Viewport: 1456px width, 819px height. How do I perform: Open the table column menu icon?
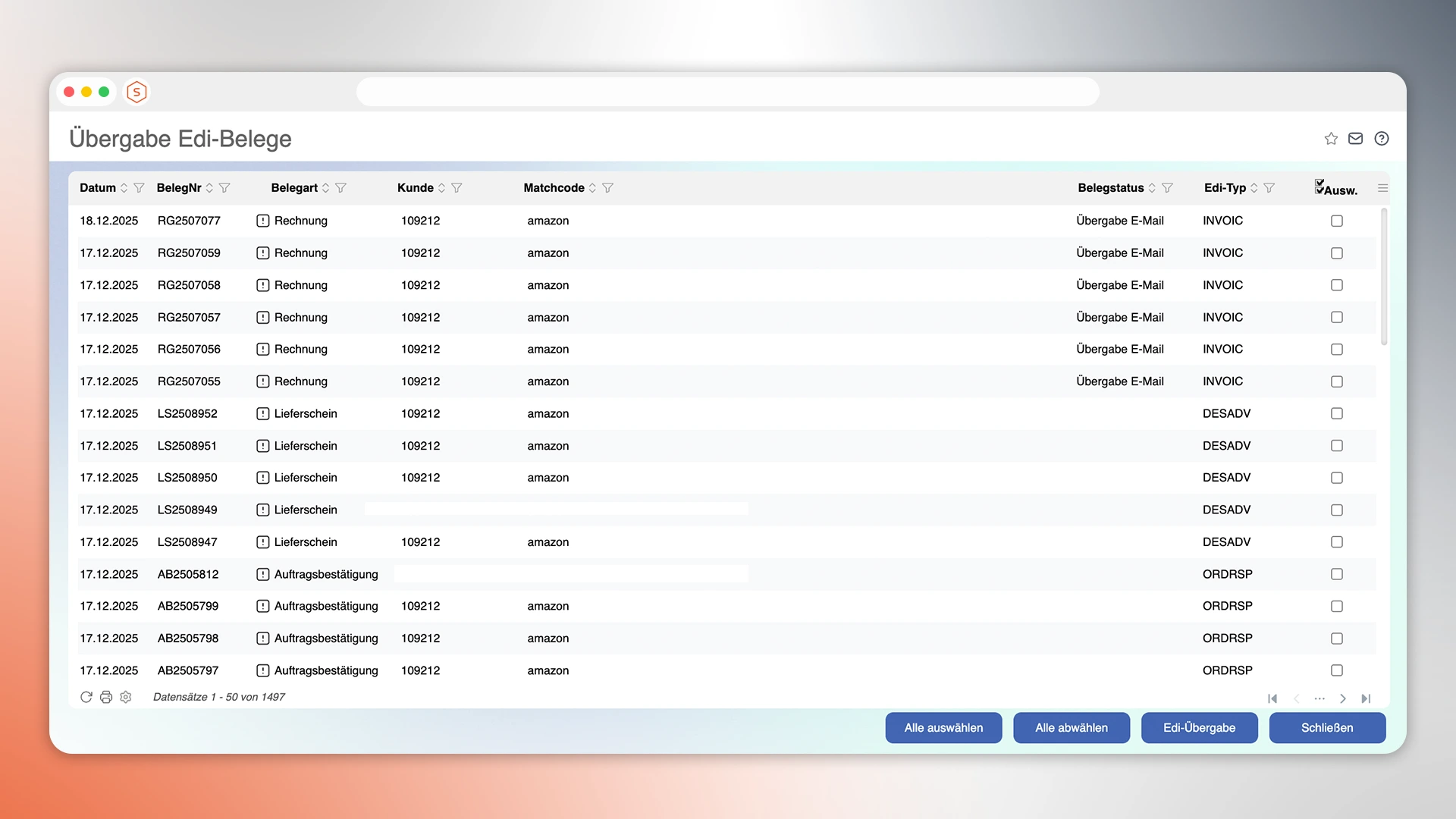[x=1382, y=188]
